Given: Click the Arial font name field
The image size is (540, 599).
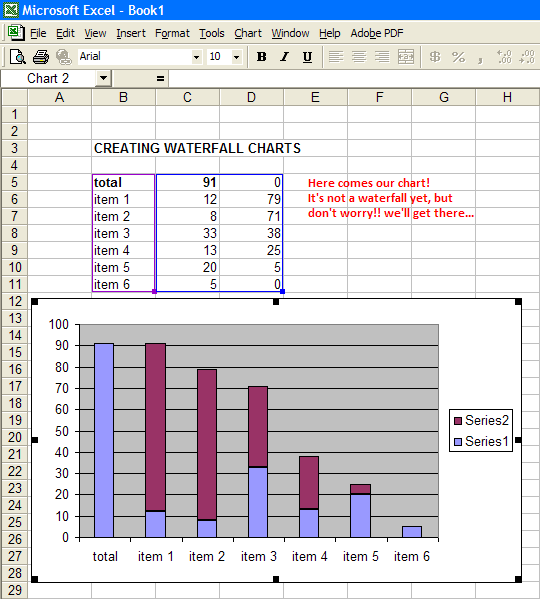Looking at the screenshot, I should pos(134,57).
